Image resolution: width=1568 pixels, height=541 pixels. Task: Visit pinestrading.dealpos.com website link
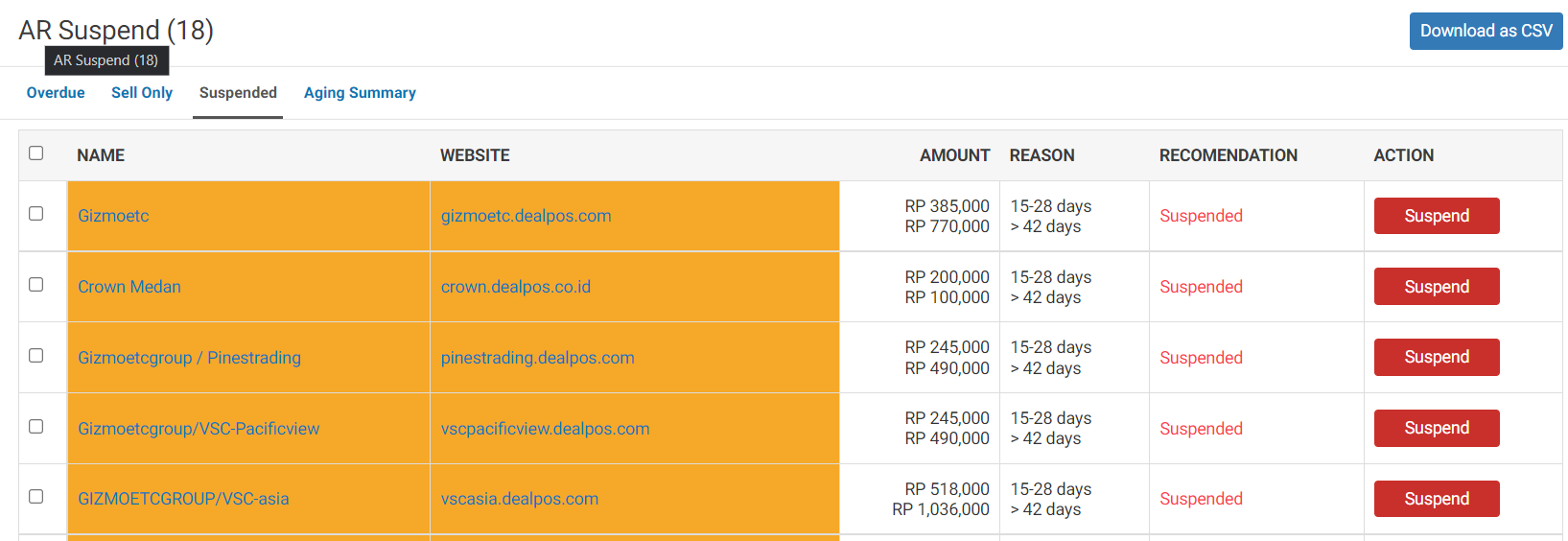[537, 358]
